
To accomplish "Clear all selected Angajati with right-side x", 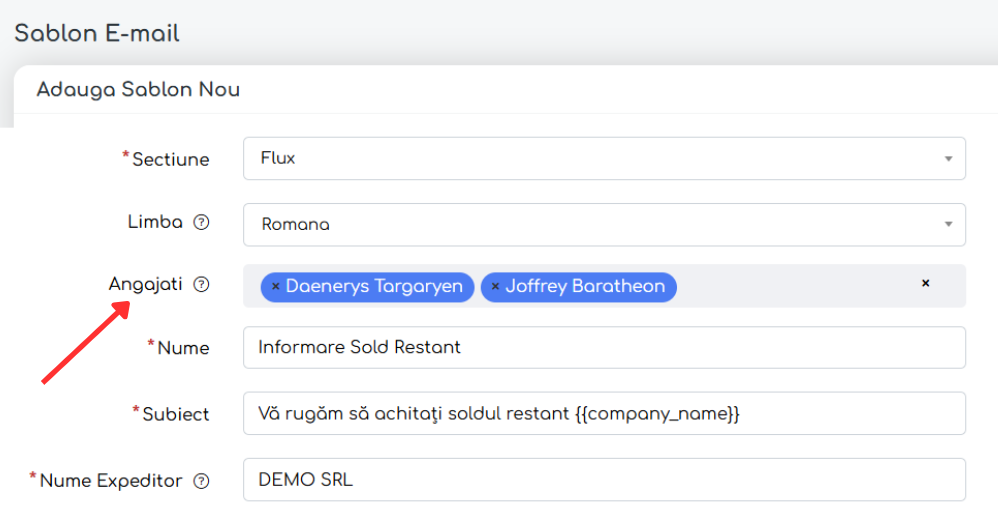I will (x=925, y=284).
